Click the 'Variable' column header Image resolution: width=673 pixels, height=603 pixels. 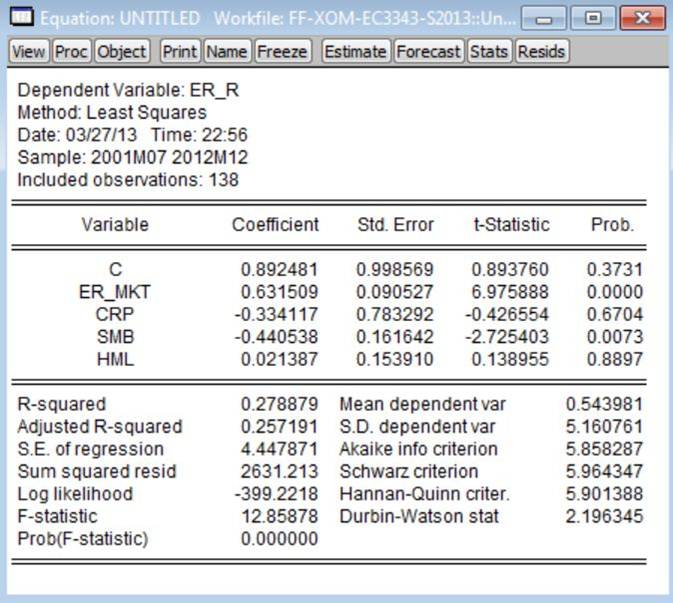point(115,224)
